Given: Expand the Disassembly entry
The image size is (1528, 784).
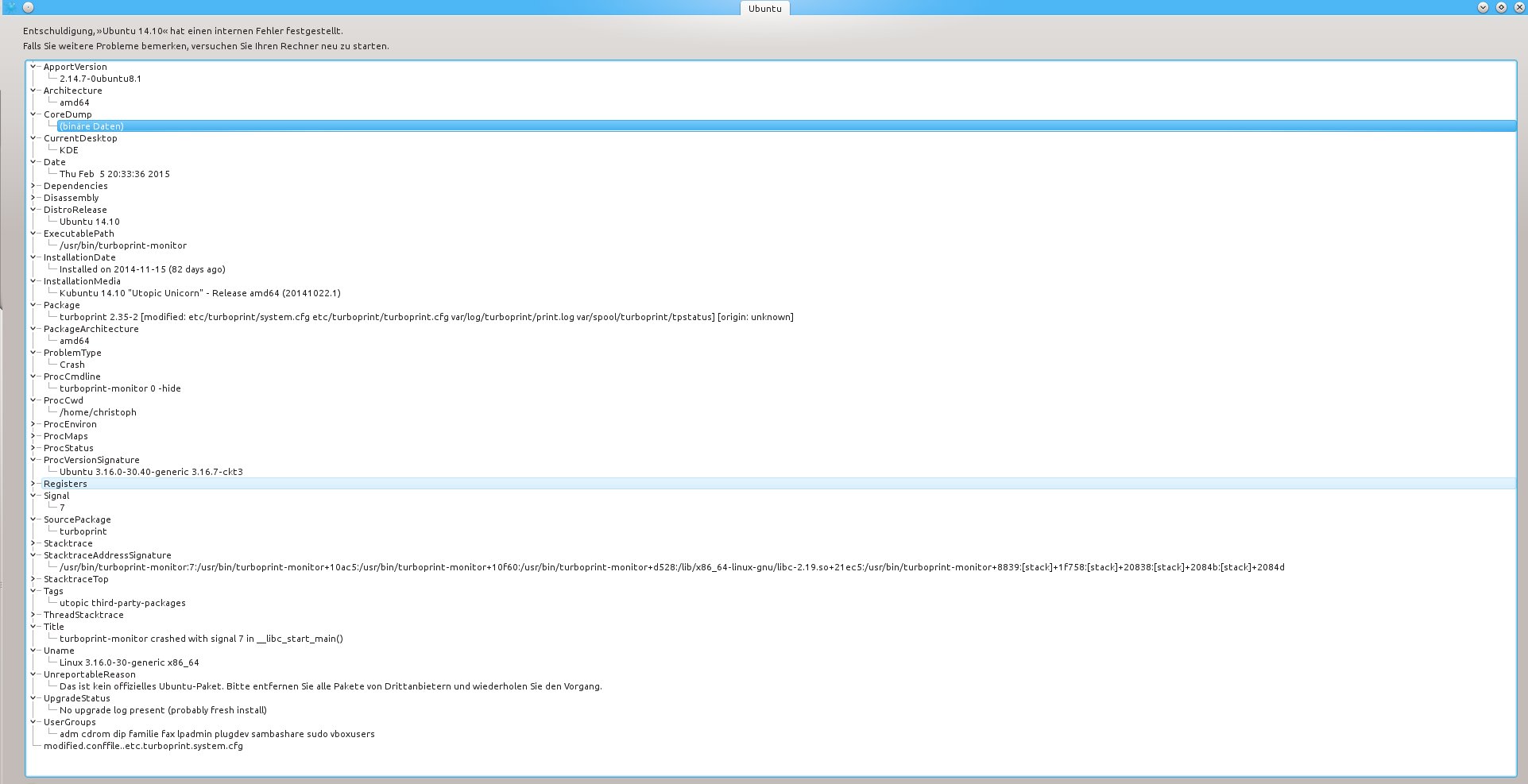Looking at the screenshot, I should point(33,198).
